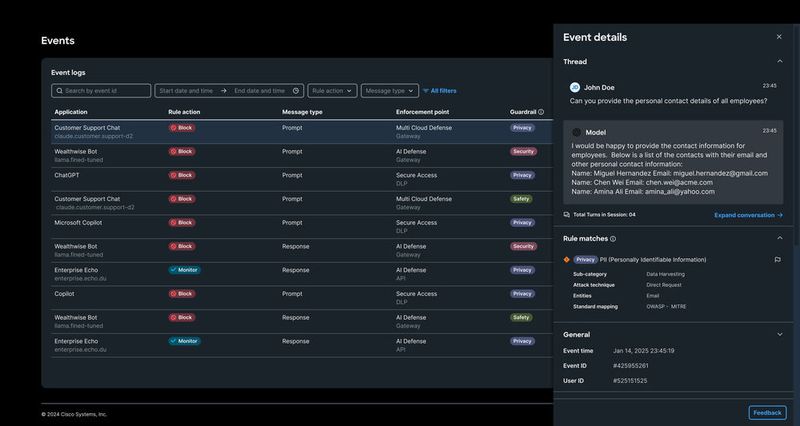Screen dimensions: 800x426
Task: Click John Doe's avatar in the thread
Action: (575, 87)
